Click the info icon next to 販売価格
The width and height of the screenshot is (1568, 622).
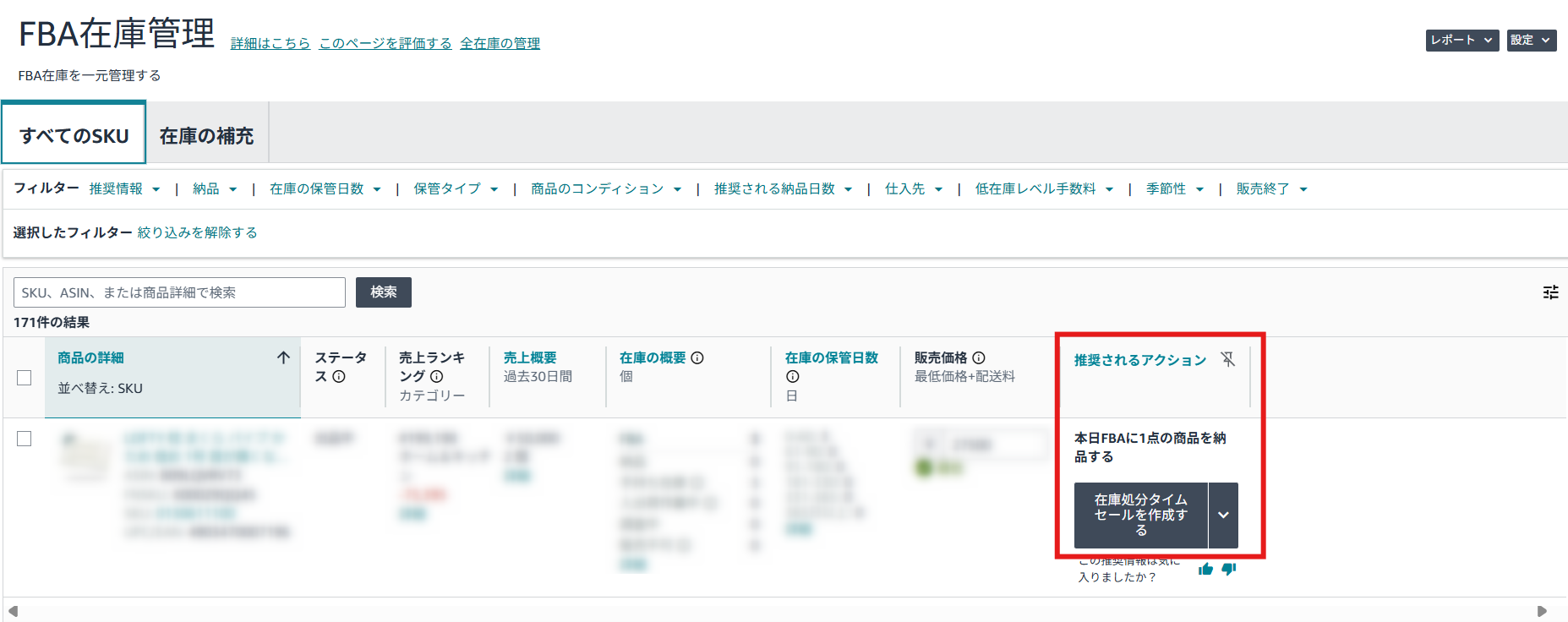pyautogui.click(x=979, y=357)
